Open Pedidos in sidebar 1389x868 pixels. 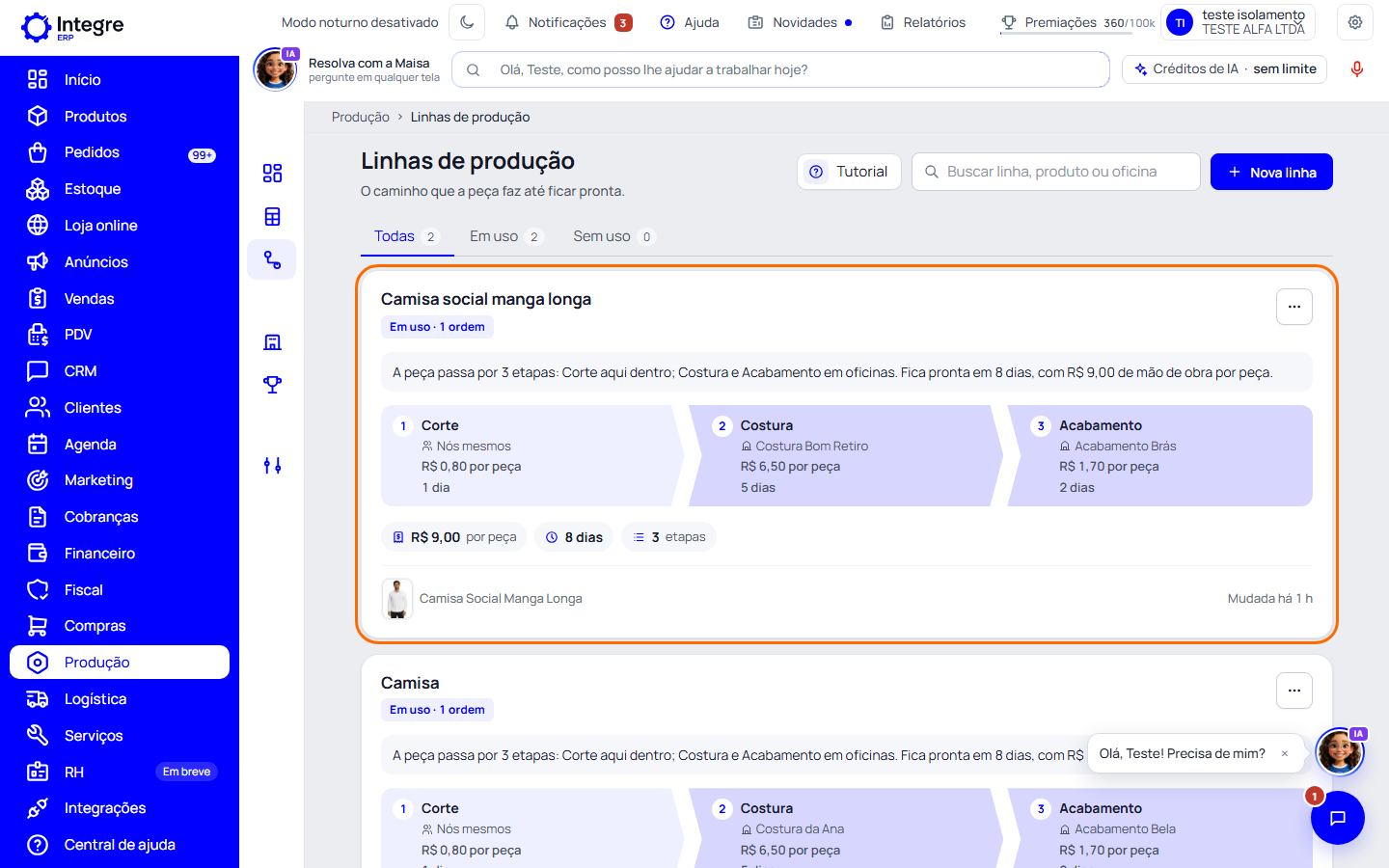click(x=120, y=152)
